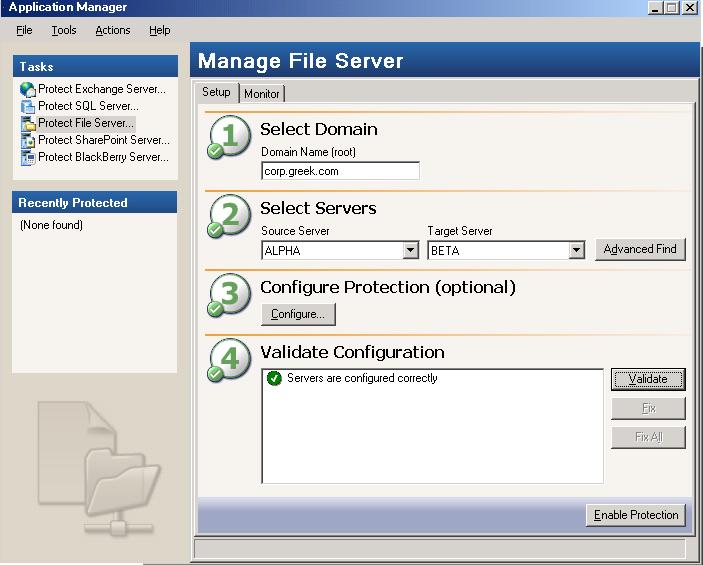Click the Protect SQL Server icon
This screenshot has height=565, width=703.
coord(28,107)
